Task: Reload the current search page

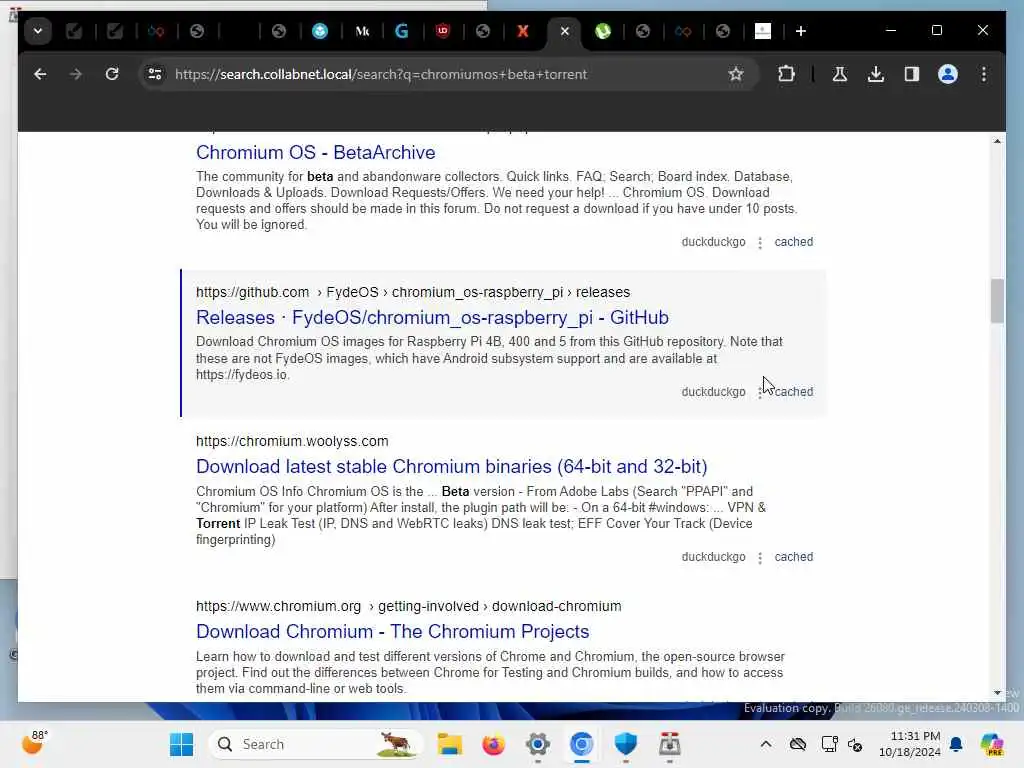Action: coord(112,74)
